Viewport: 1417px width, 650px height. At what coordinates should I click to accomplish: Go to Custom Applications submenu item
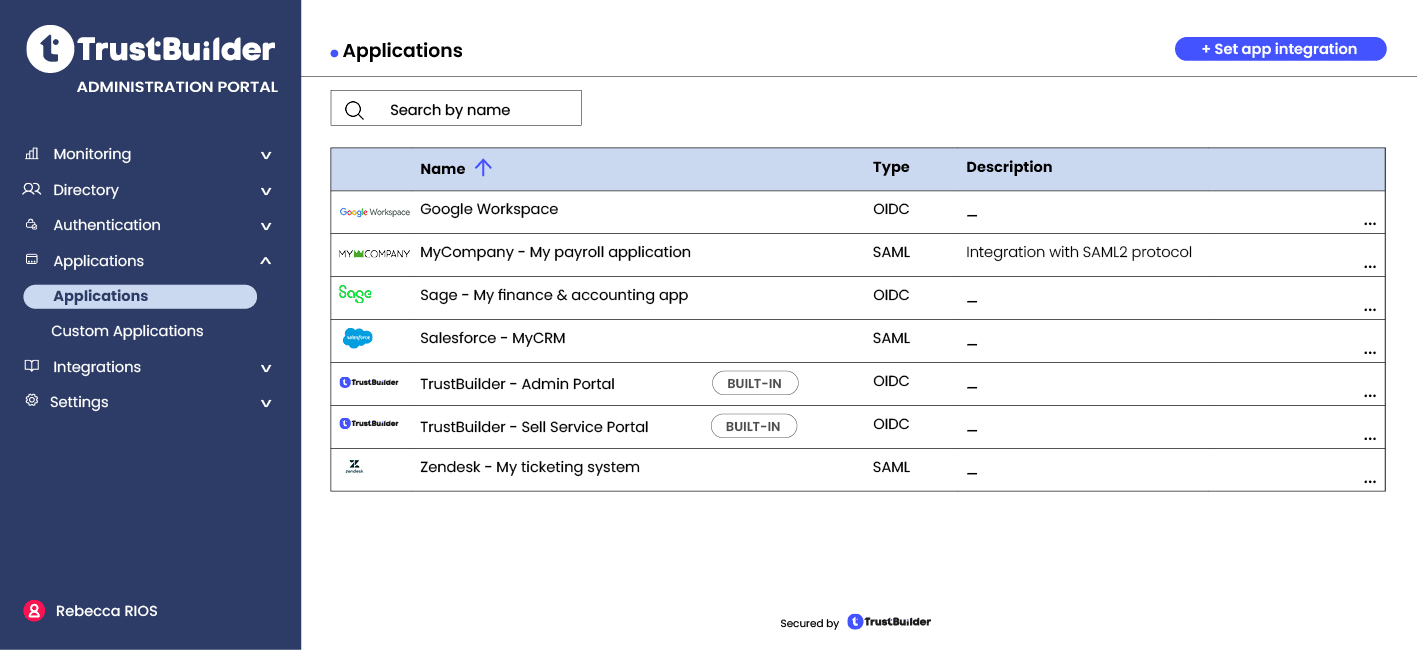[127, 331]
